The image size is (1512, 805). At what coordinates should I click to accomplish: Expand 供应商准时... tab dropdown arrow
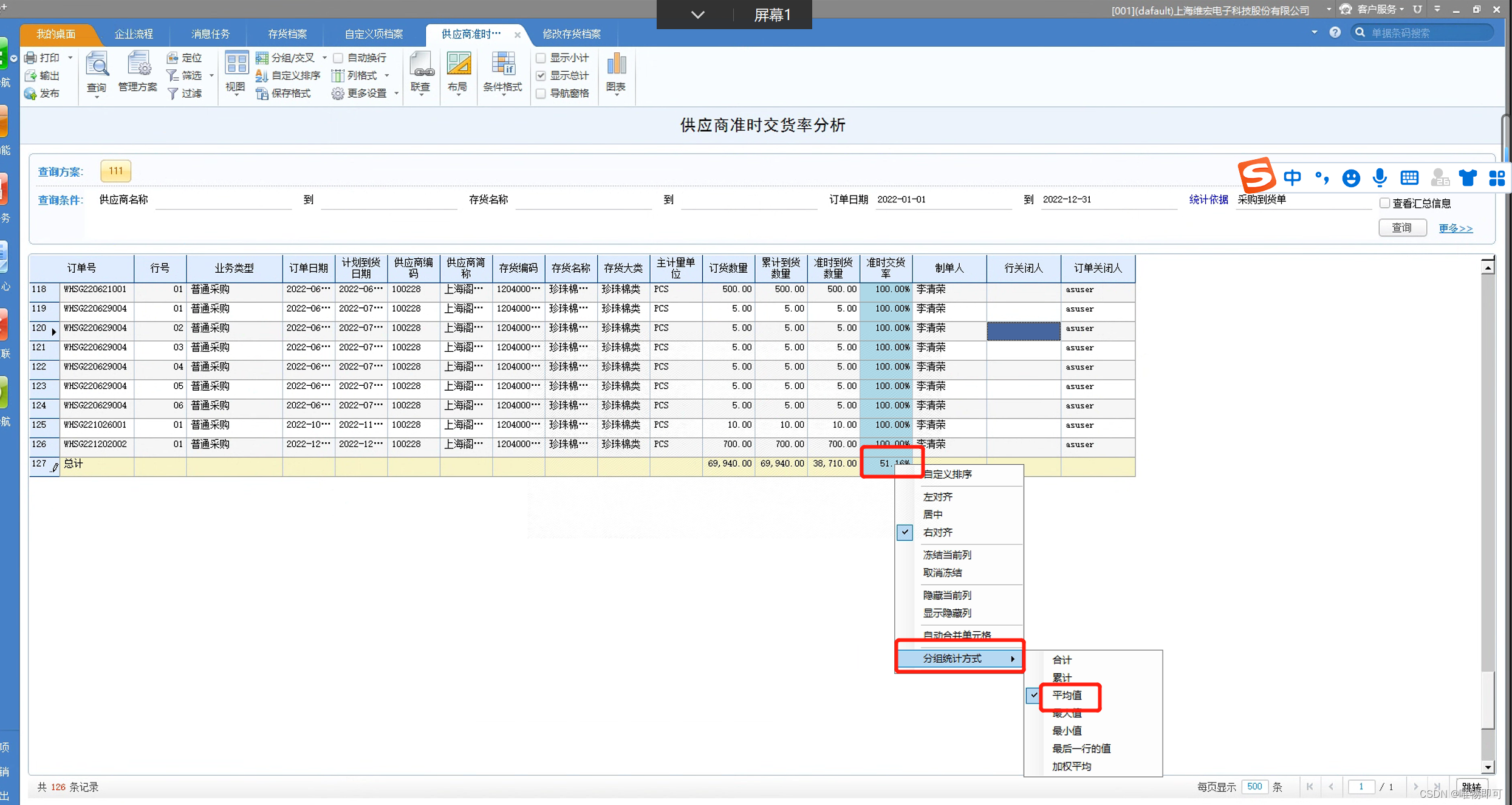coord(697,14)
